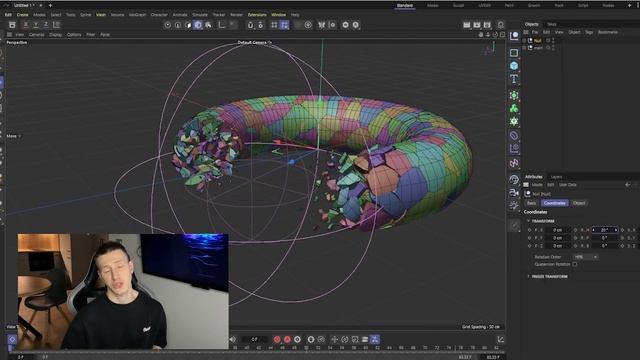The width and height of the screenshot is (640, 360).
Task: Click the R.H rotation input field
Action: click(x=604, y=230)
